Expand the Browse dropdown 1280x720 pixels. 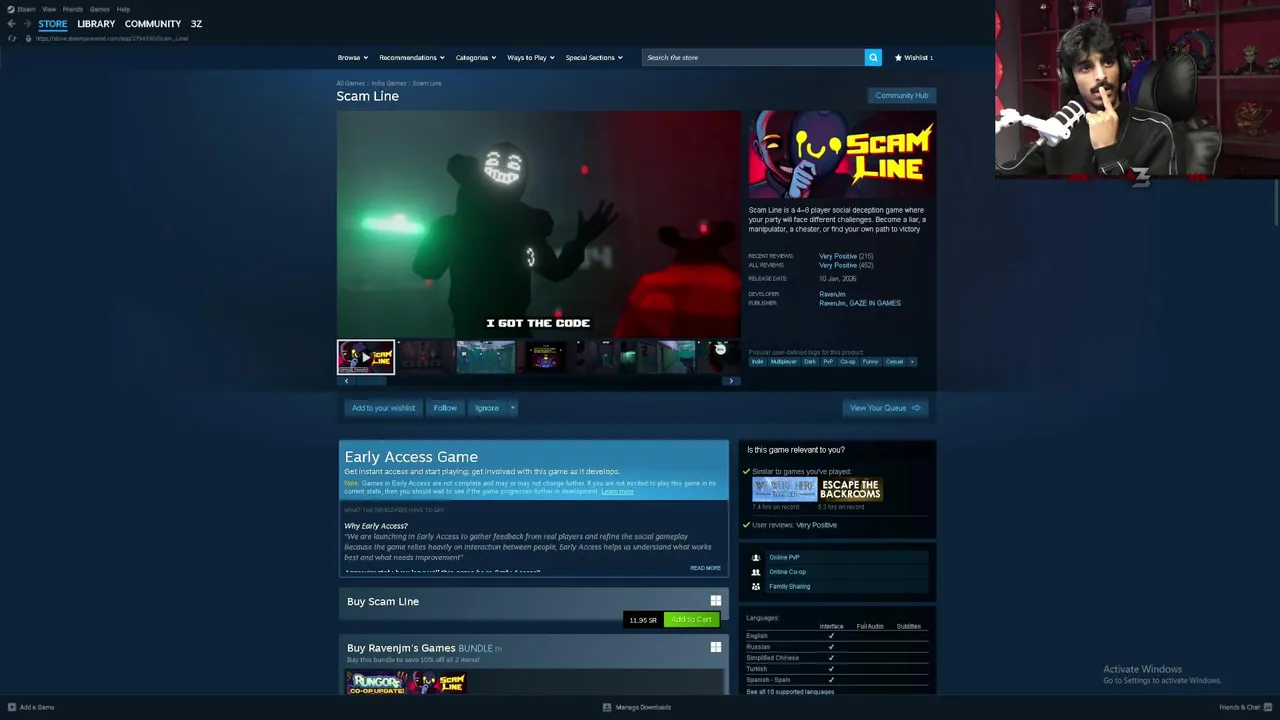tap(353, 57)
